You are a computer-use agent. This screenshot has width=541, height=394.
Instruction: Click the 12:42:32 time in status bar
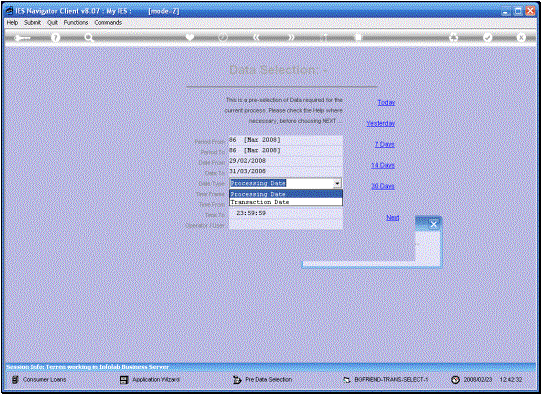click(x=511, y=380)
